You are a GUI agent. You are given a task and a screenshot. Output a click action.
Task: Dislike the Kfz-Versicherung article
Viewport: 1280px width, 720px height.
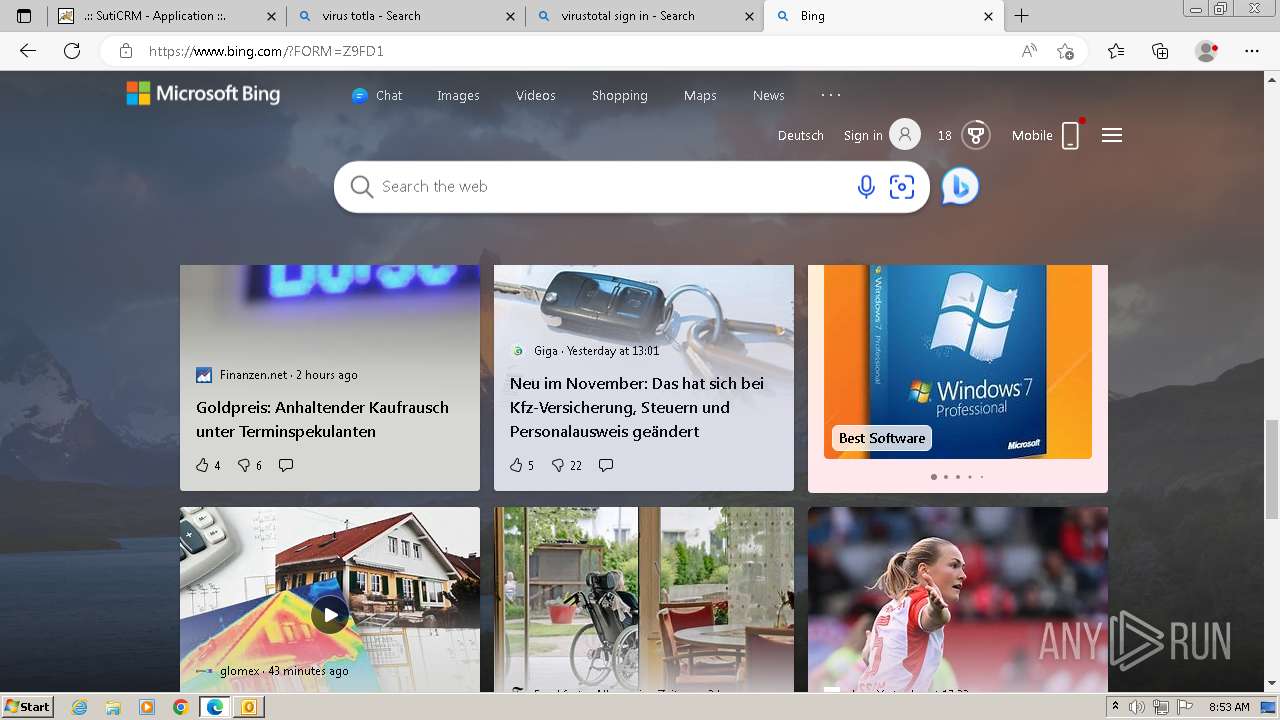(558, 465)
